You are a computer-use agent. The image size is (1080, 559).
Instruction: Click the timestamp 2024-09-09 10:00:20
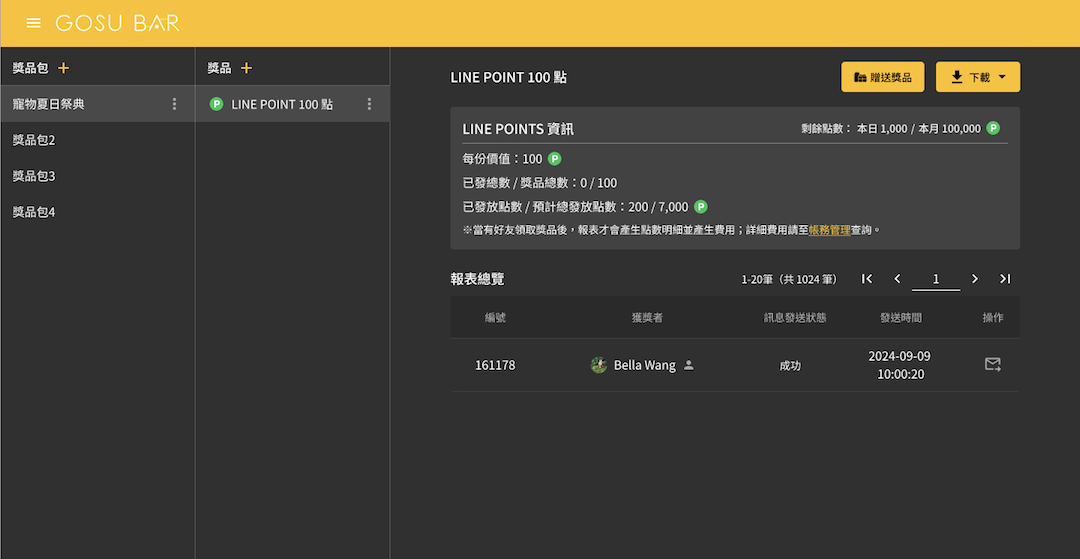click(900, 365)
